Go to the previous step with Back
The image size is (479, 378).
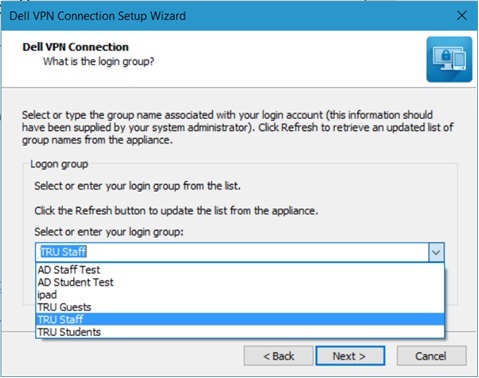[278, 356]
